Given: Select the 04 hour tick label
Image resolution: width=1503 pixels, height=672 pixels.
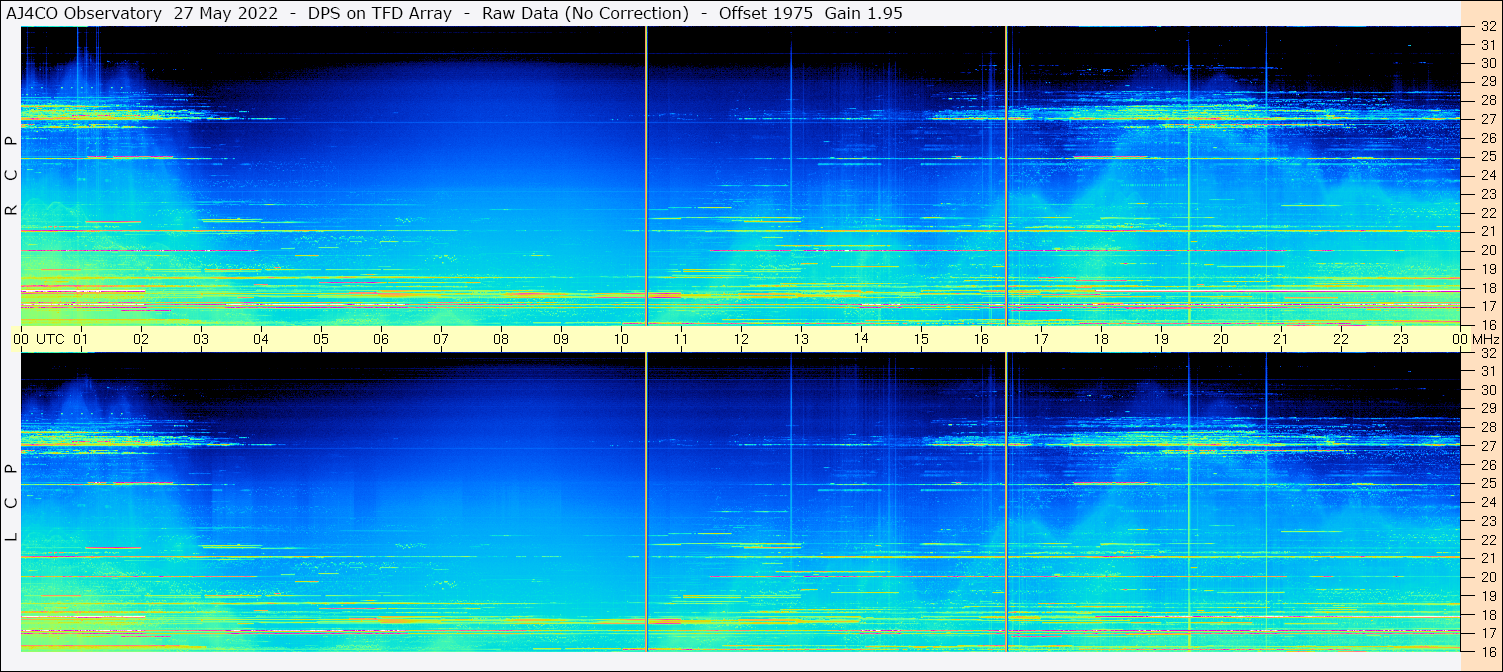Looking at the screenshot, I should coord(261,339).
